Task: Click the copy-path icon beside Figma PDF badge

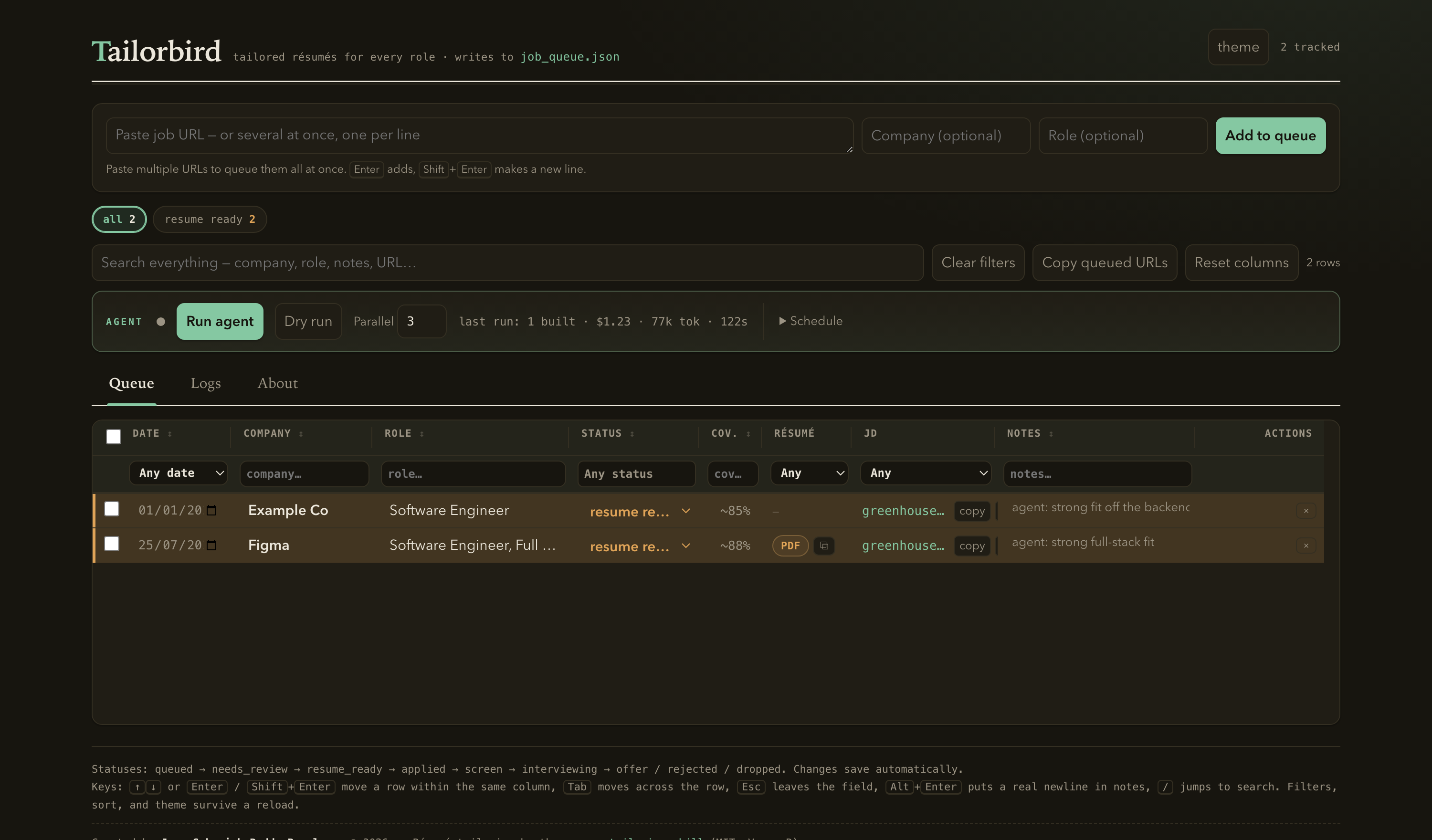Action: click(x=823, y=546)
